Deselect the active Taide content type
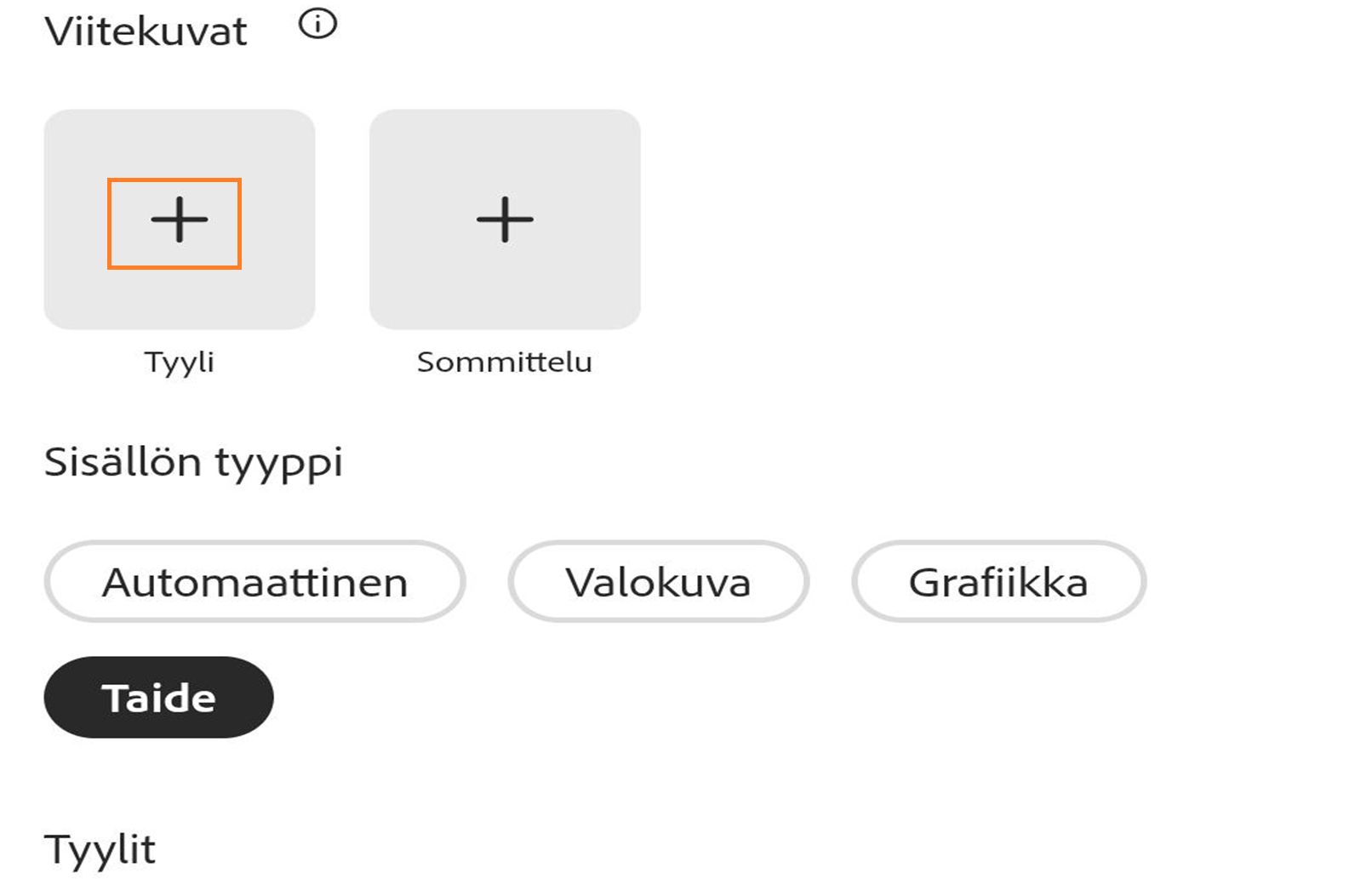1372x879 pixels. click(x=158, y=698)
